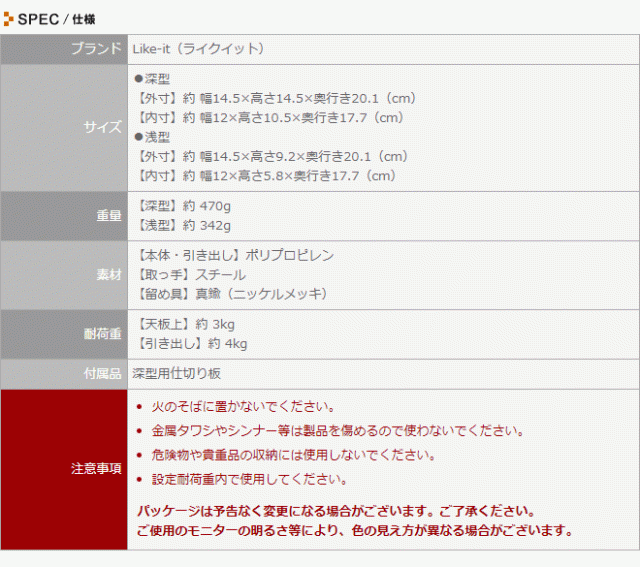640x567 pixels.
Task: Click the 【取っ手】スチール material line
Action: coord(189,274)
